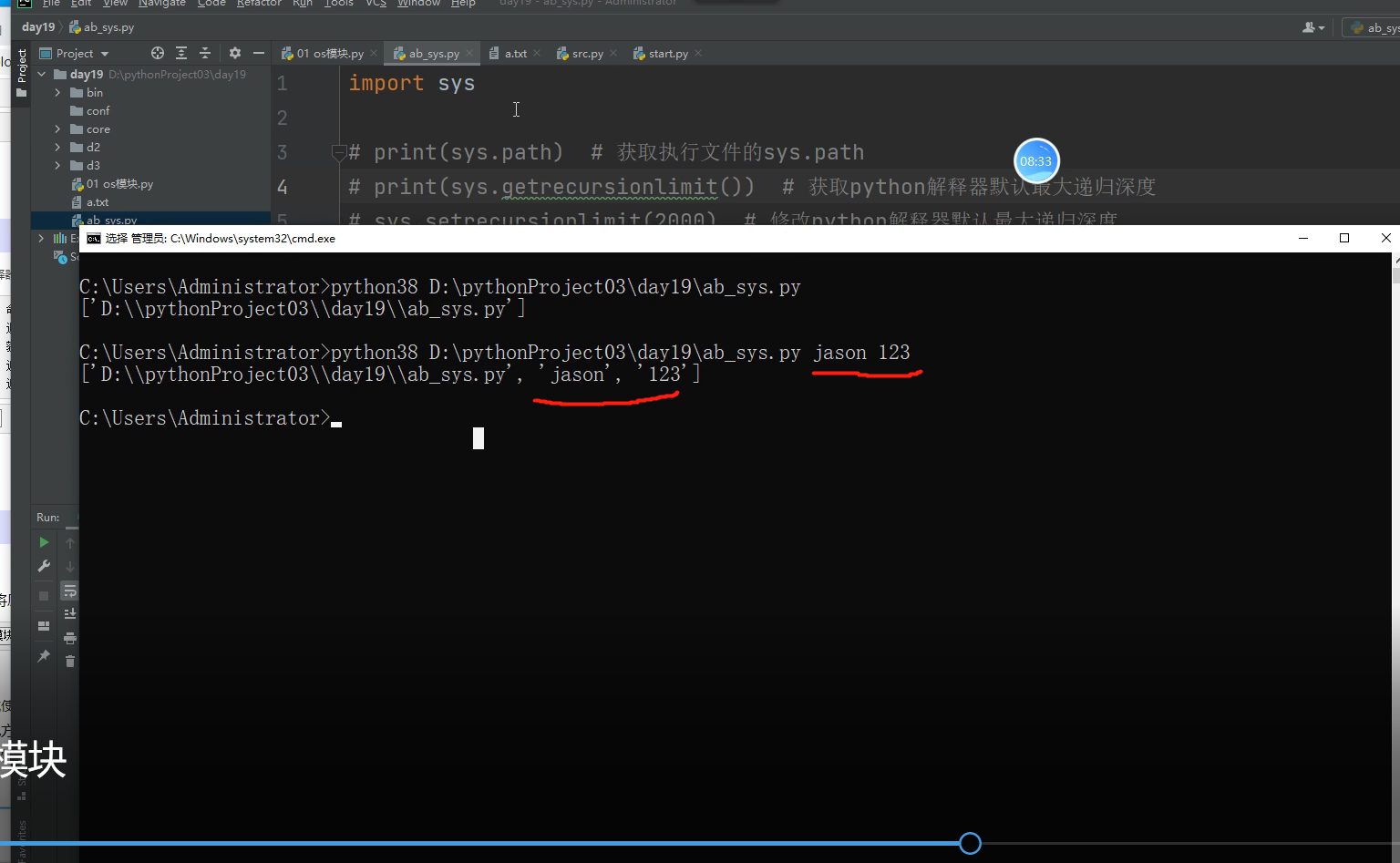Viewport: 1400px width, 863px height.
Task: Open the Refactor menu
Action: (x=259, y=4)
